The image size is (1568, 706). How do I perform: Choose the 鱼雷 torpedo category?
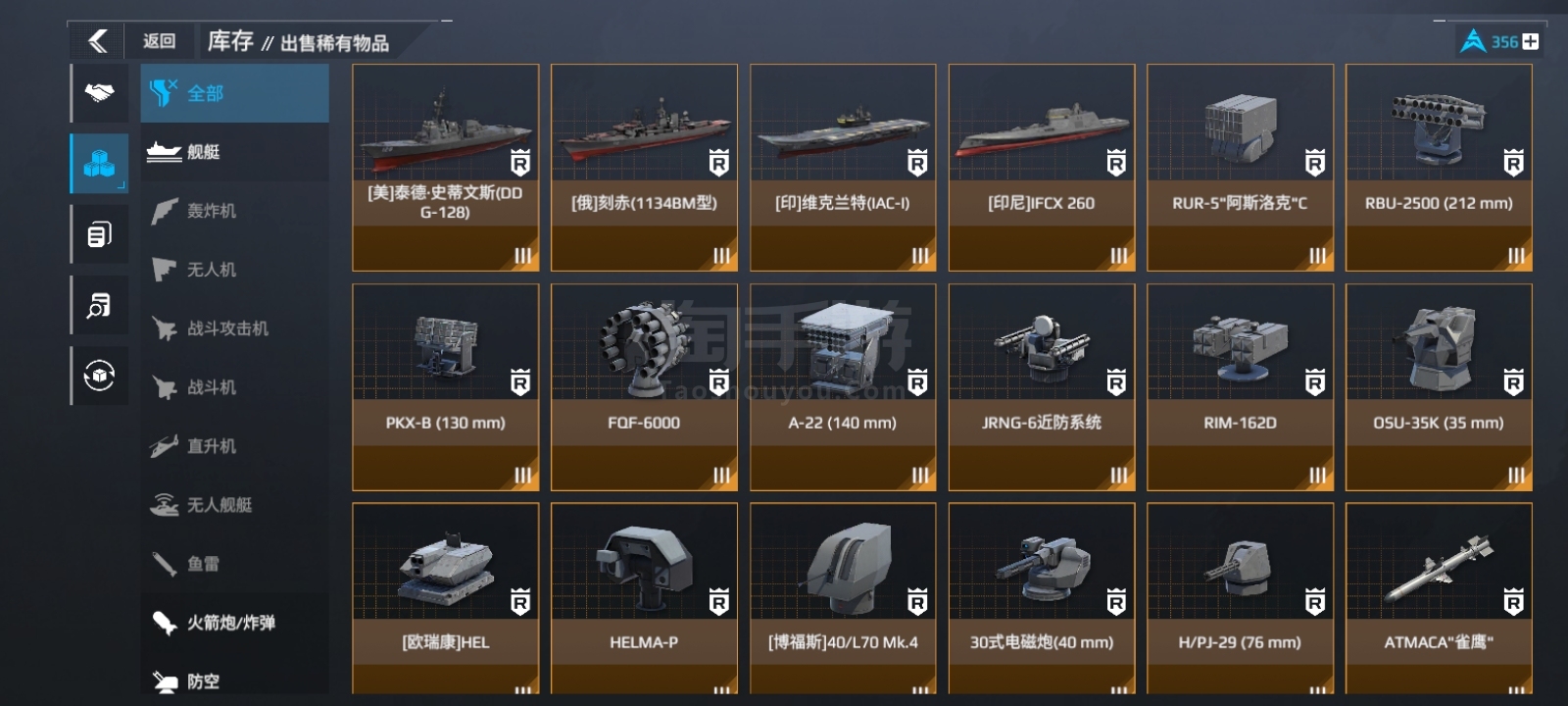point(234,564)
